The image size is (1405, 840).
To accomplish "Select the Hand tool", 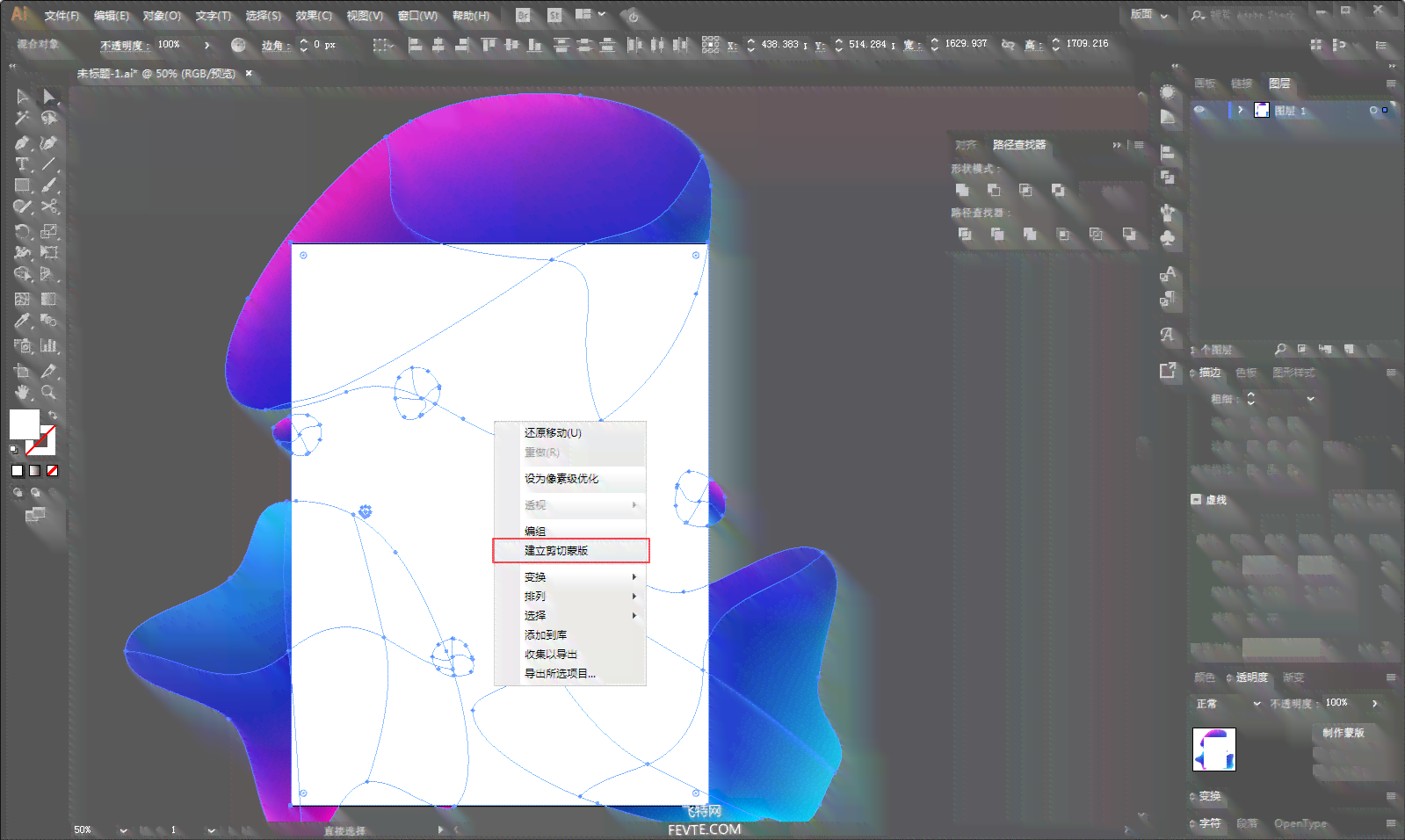I will pyautogui.click(x=23, y=393).
